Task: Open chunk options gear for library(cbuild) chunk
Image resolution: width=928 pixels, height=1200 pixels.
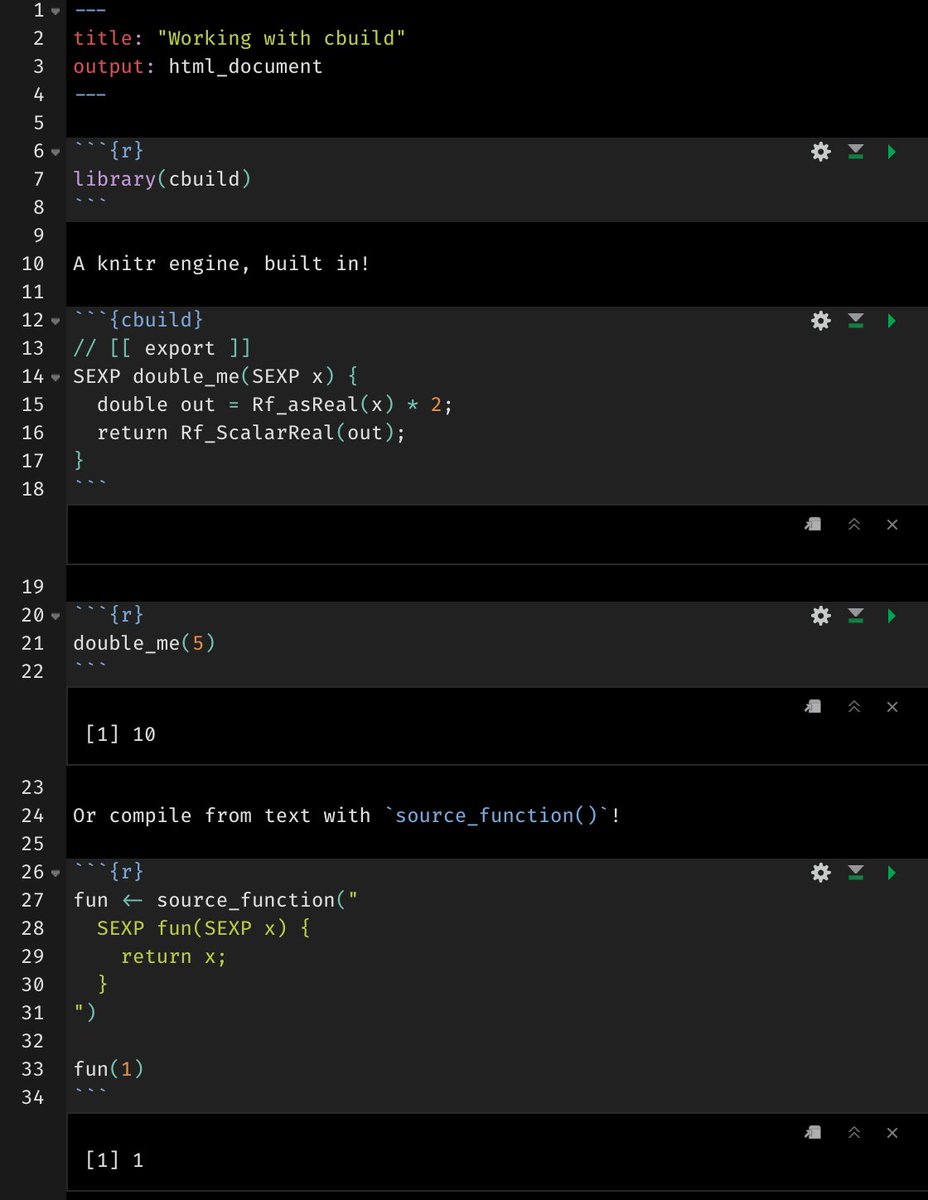Action: (x=821, y=152)
